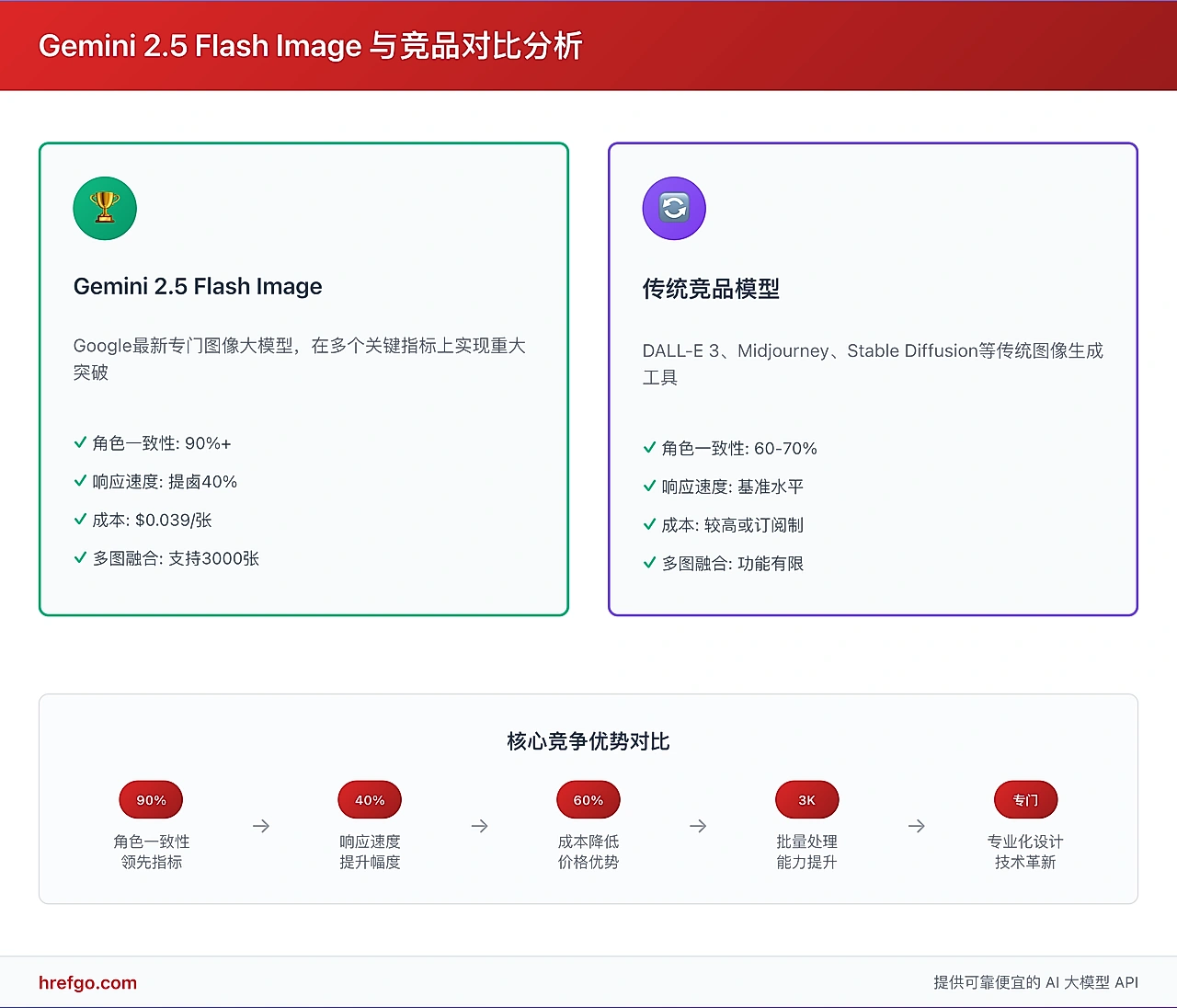Screen dimensions: 1177x1008
Task: Click checkmark beside 多图融合: 支持3000张
Action: tap(80, 557)
